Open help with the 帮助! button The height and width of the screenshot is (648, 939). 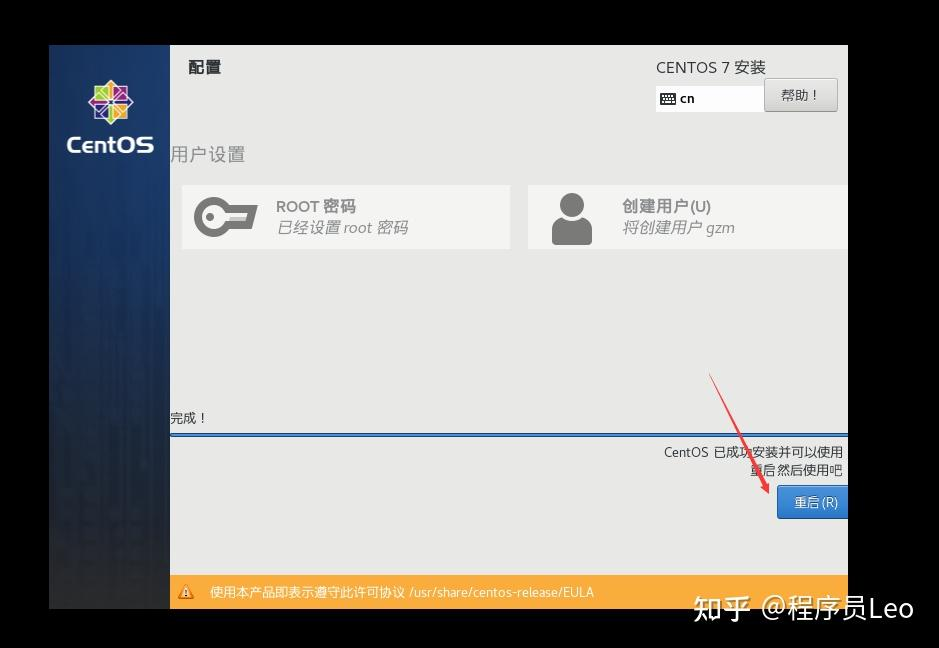click(x=801, y=95)
